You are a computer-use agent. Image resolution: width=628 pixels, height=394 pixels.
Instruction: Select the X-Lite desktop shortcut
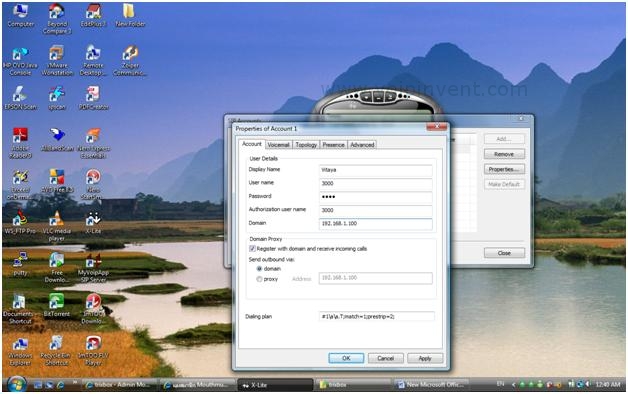click(93, 222)
